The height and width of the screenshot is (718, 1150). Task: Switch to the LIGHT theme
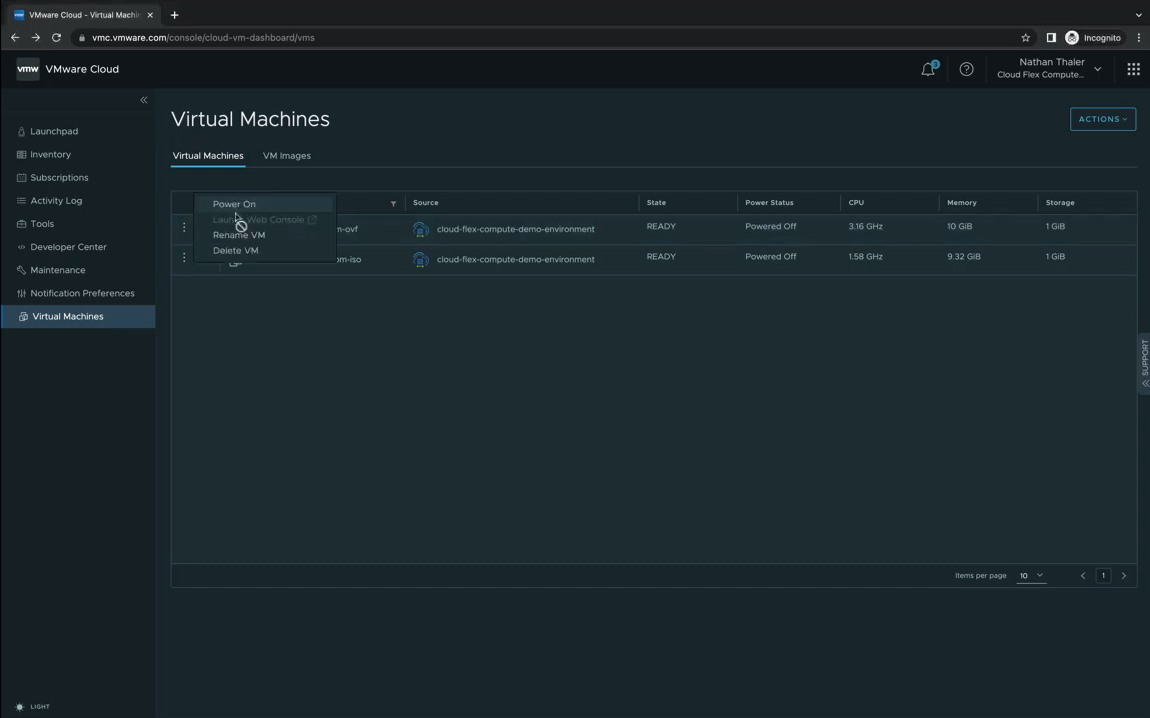(32, 707)
